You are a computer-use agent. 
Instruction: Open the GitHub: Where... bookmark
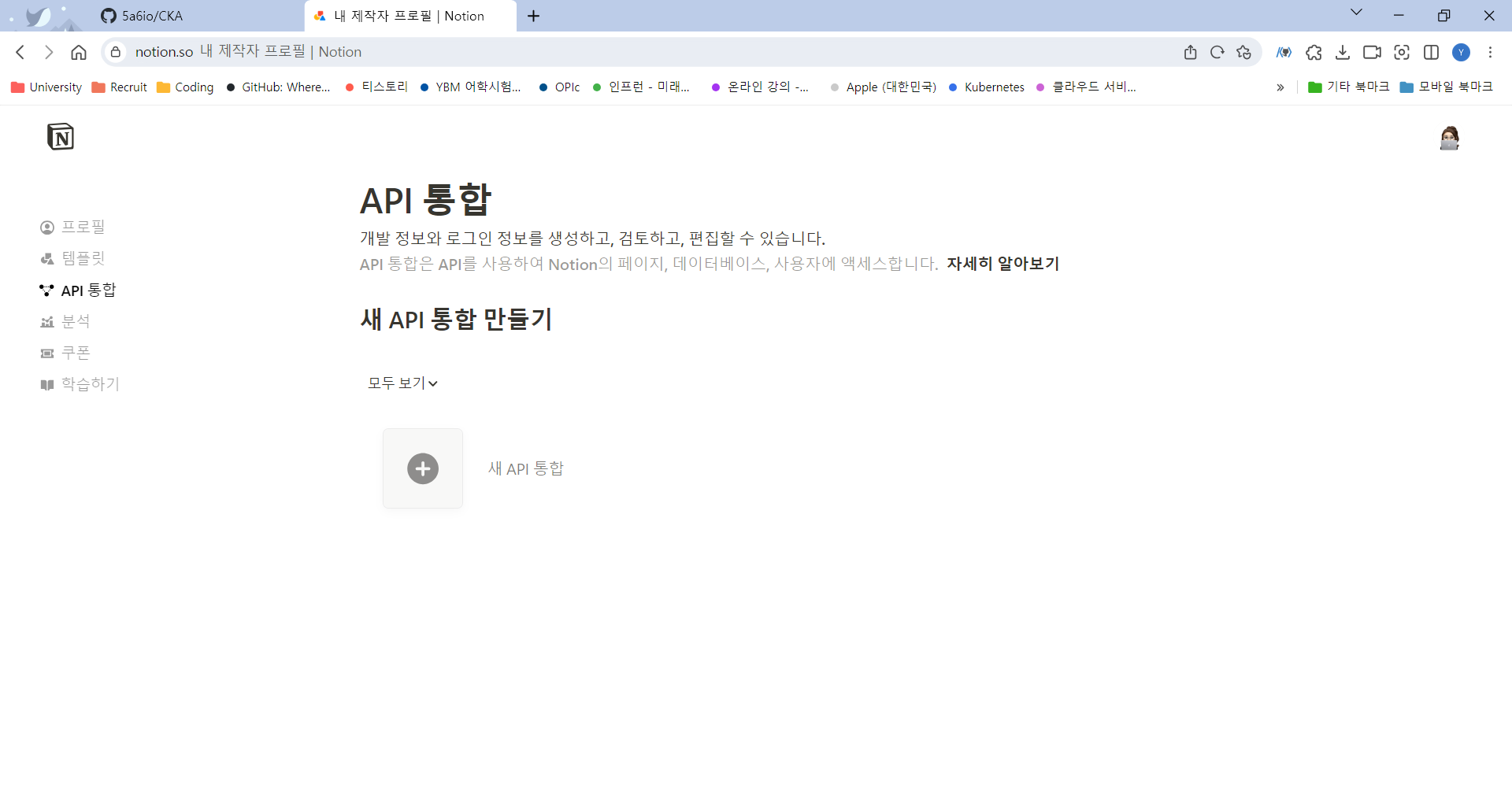point(278,87)
